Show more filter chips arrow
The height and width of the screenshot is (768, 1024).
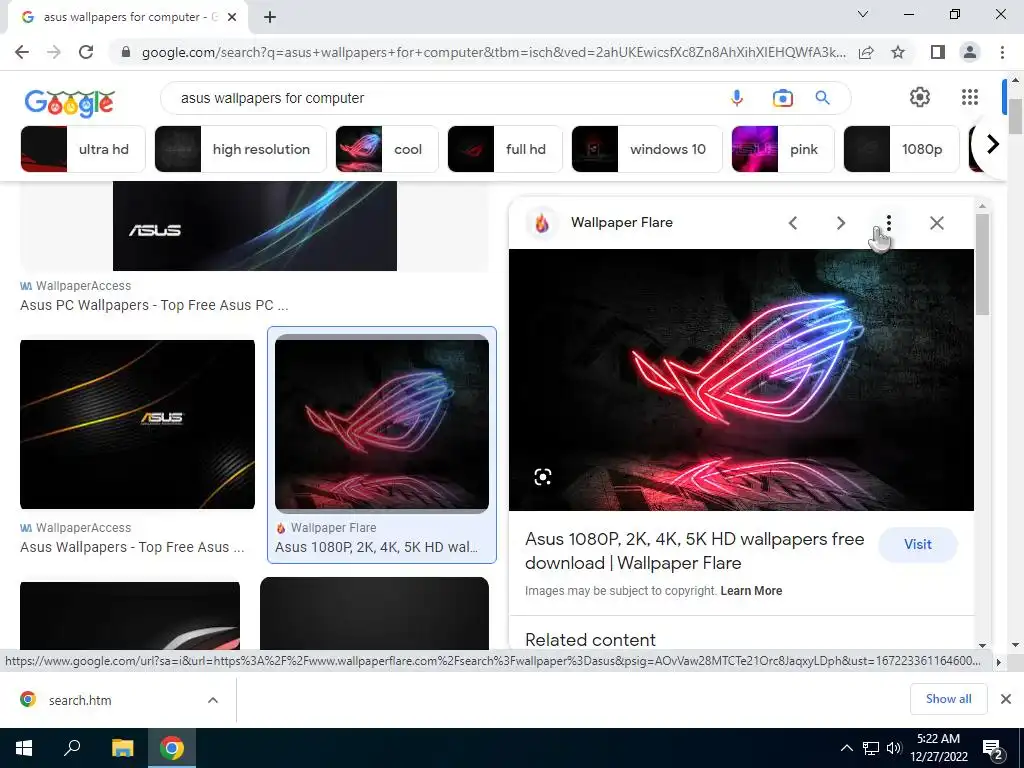[993, 144]
